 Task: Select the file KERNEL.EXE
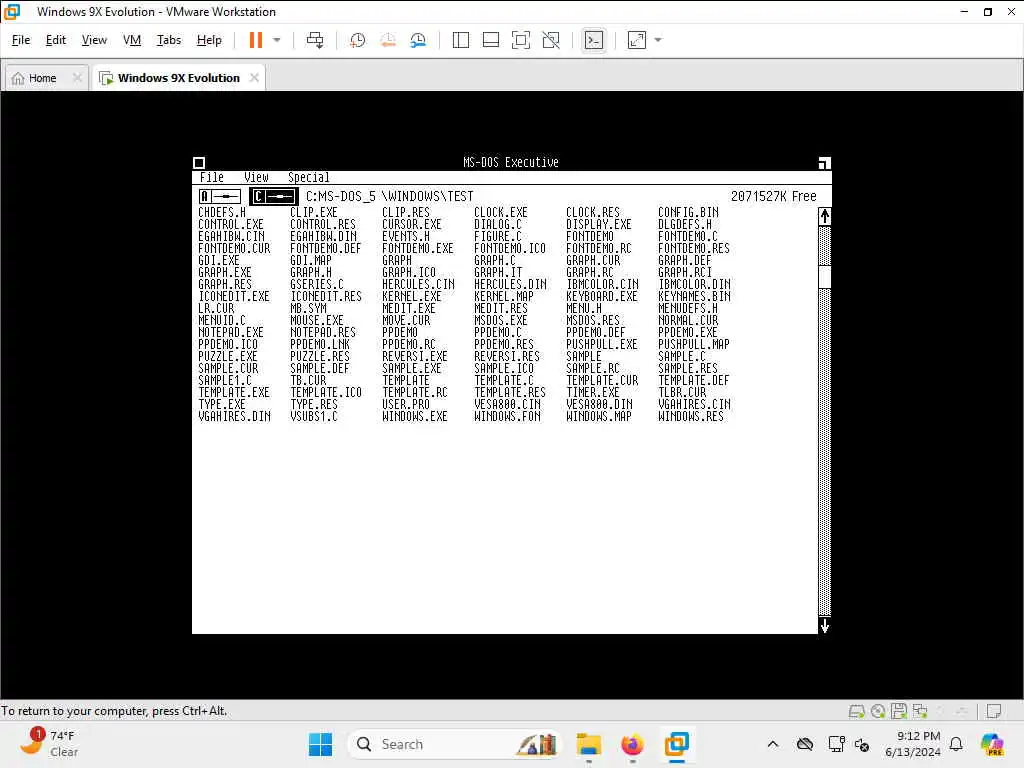click(x=412, y=296)
